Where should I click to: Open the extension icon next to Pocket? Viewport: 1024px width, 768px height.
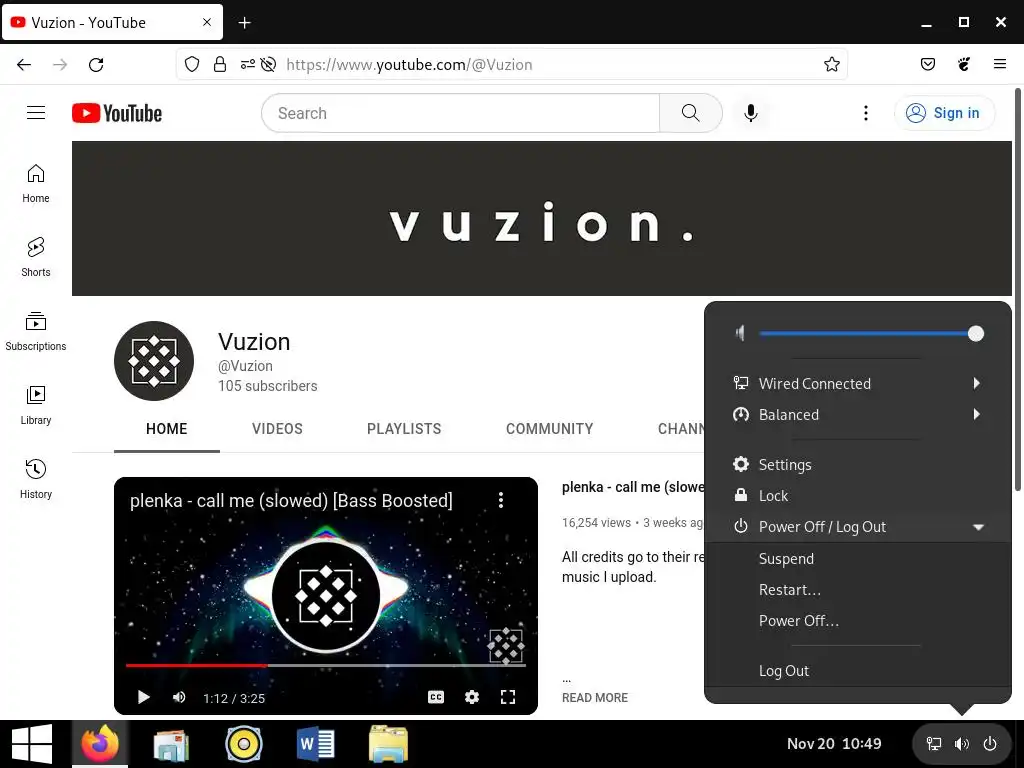(964, 64)
